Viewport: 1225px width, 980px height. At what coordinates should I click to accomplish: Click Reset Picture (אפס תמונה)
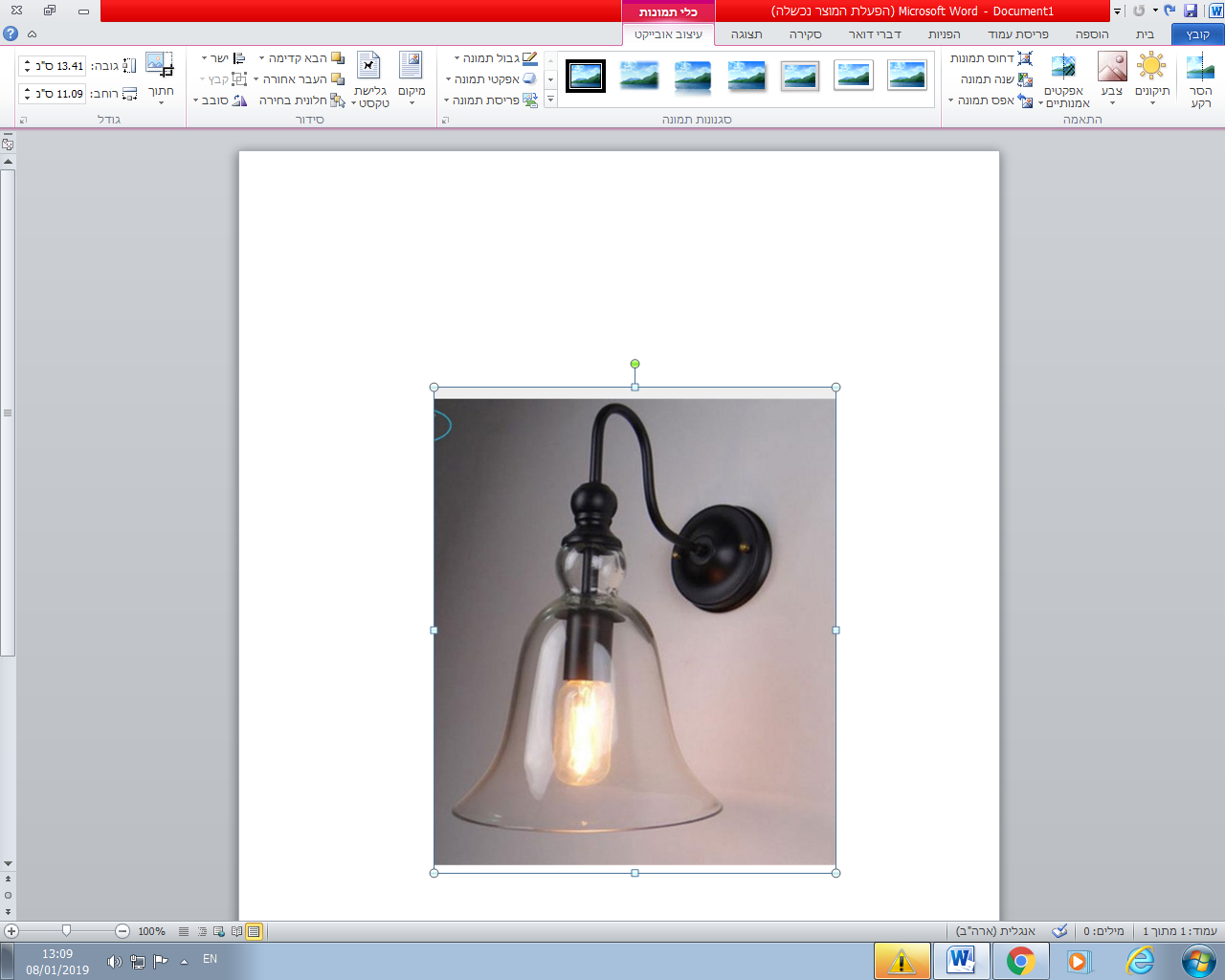(x=991, y=100)
